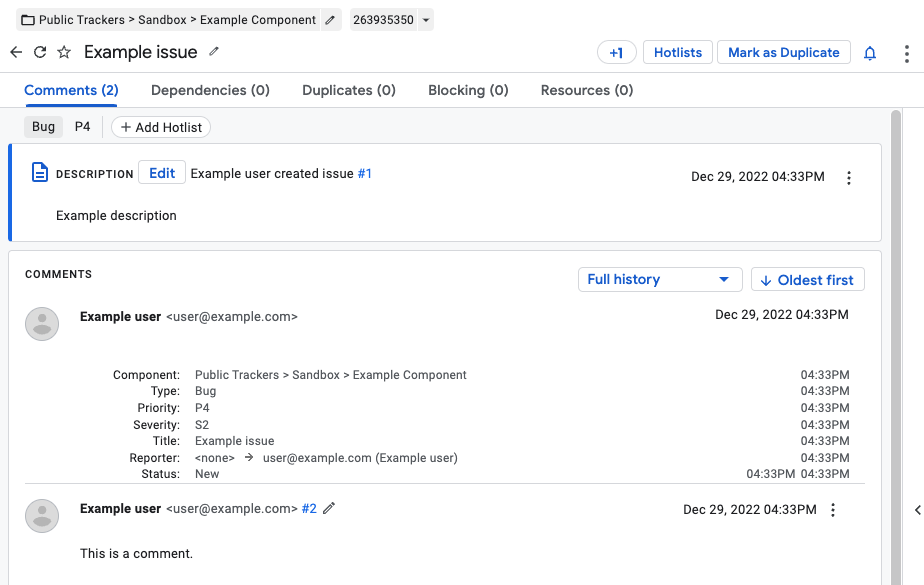Edit component path pencil icon
The width and height of the screenshot is (924, 585).
coord(331,20)
